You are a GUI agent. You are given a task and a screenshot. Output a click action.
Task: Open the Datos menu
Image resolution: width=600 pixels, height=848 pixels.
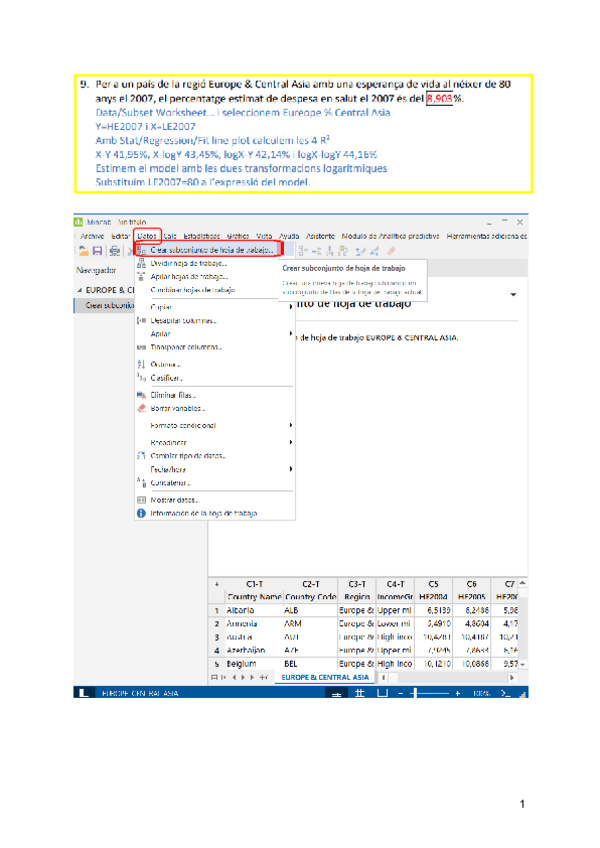click(x=147, y=236)
